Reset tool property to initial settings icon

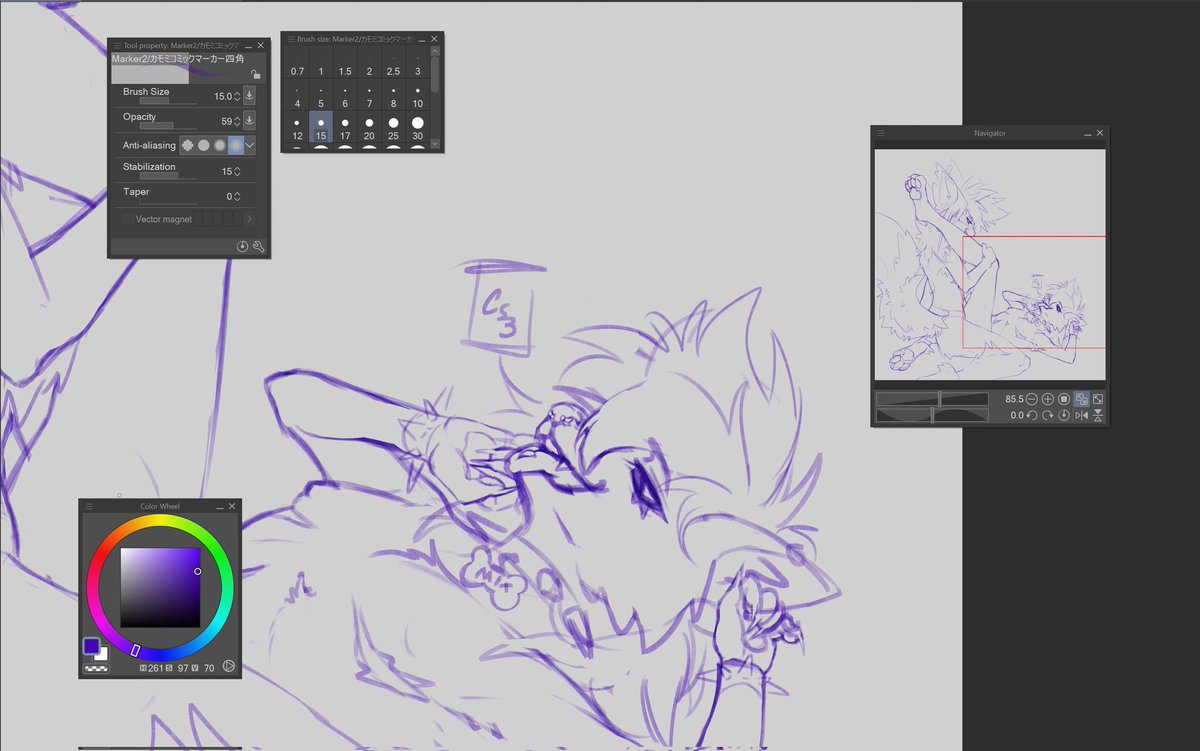point(242,247)
